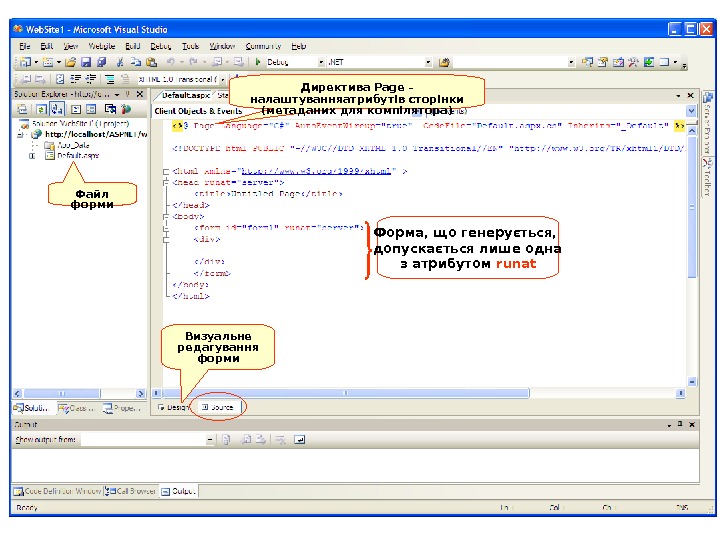Open Solution Explorer via toolbar icon

tap(587, 62)
